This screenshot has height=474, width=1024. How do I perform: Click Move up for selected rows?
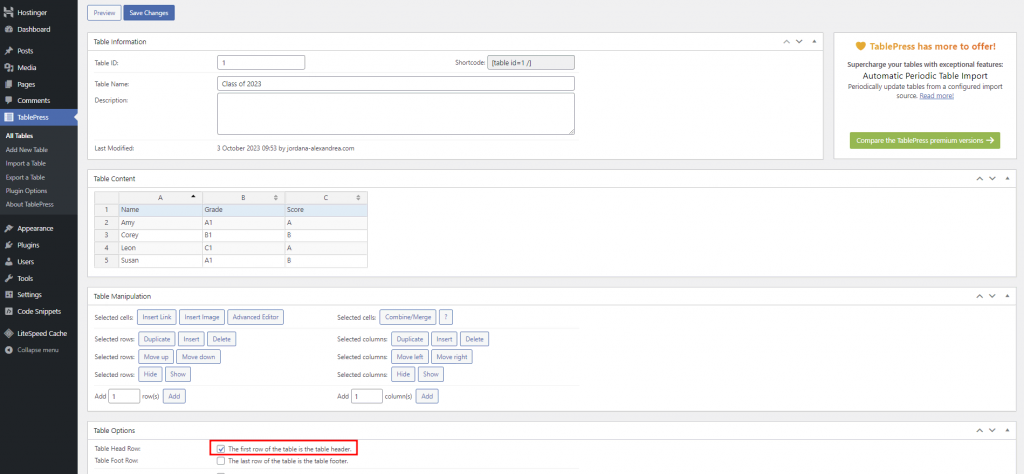[155, 357]
